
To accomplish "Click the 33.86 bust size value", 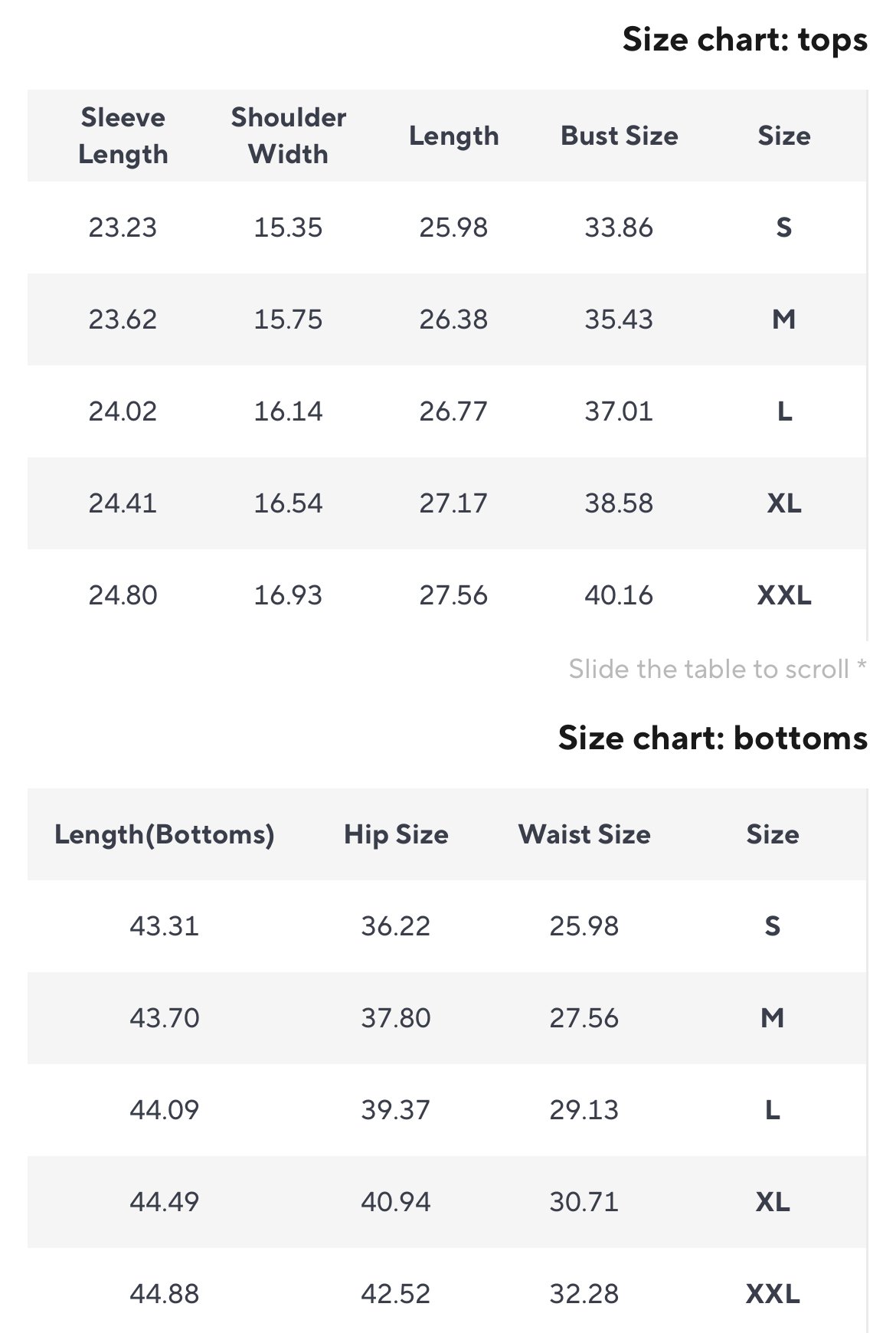I will point(619,228).
